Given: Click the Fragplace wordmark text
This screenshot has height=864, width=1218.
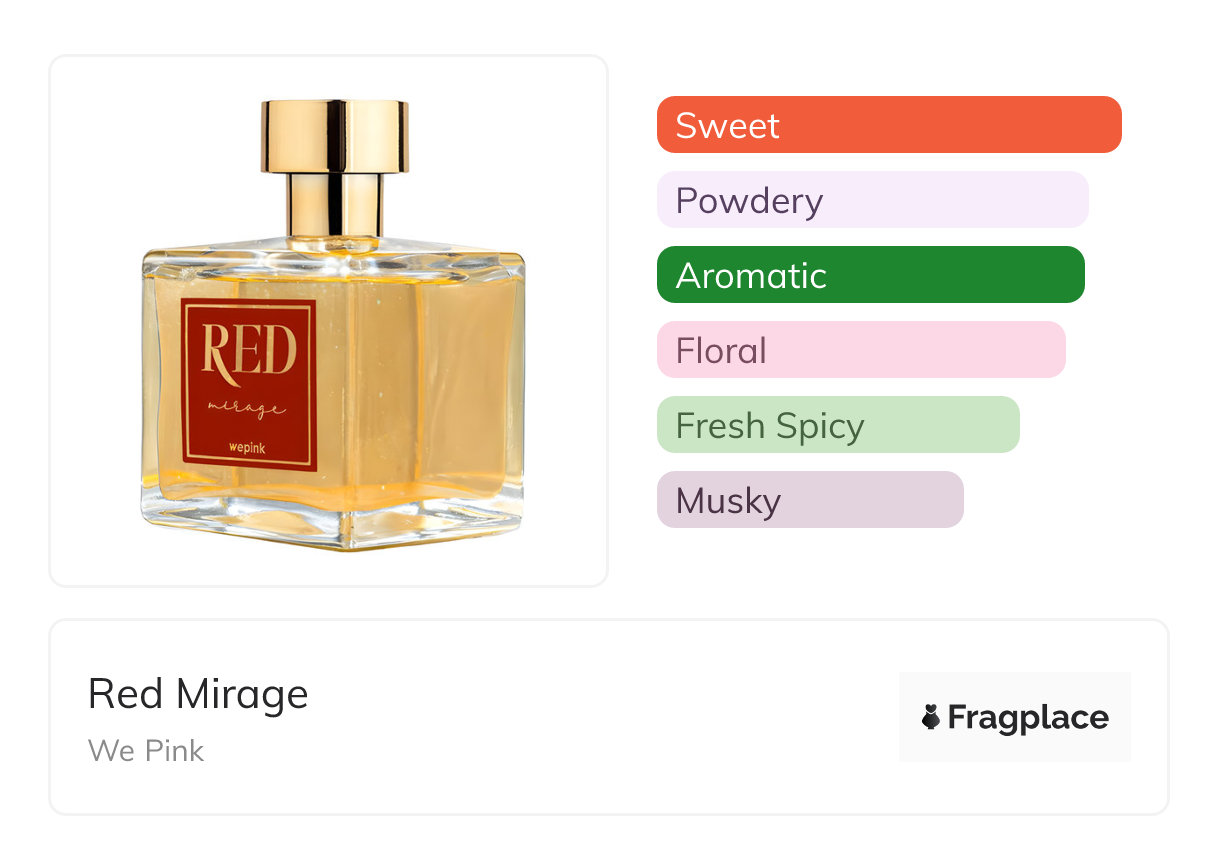Looking at the screenshot, I should pos(1028,718).
